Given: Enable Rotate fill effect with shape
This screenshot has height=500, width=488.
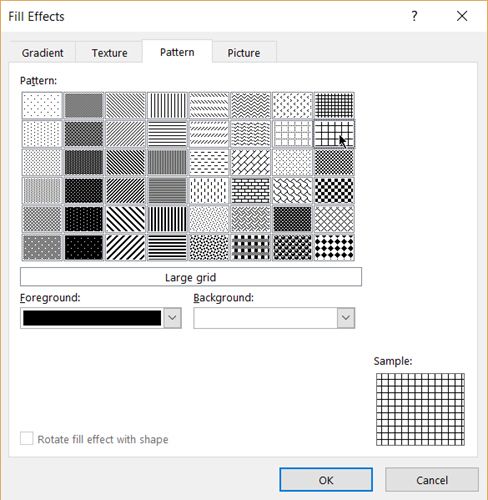Looking at the screenshot, I should 27,439.
